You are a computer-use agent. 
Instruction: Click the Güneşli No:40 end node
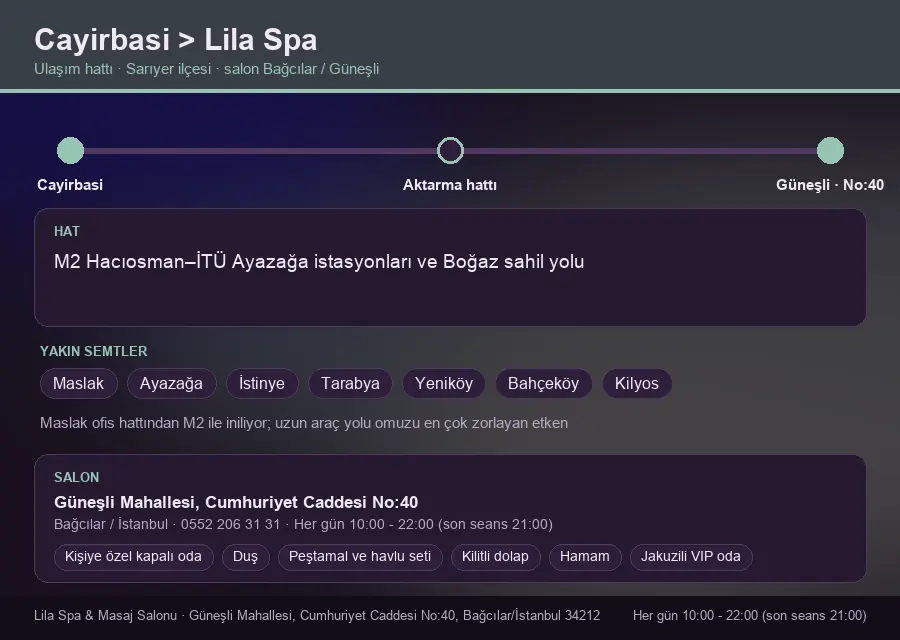830,150
